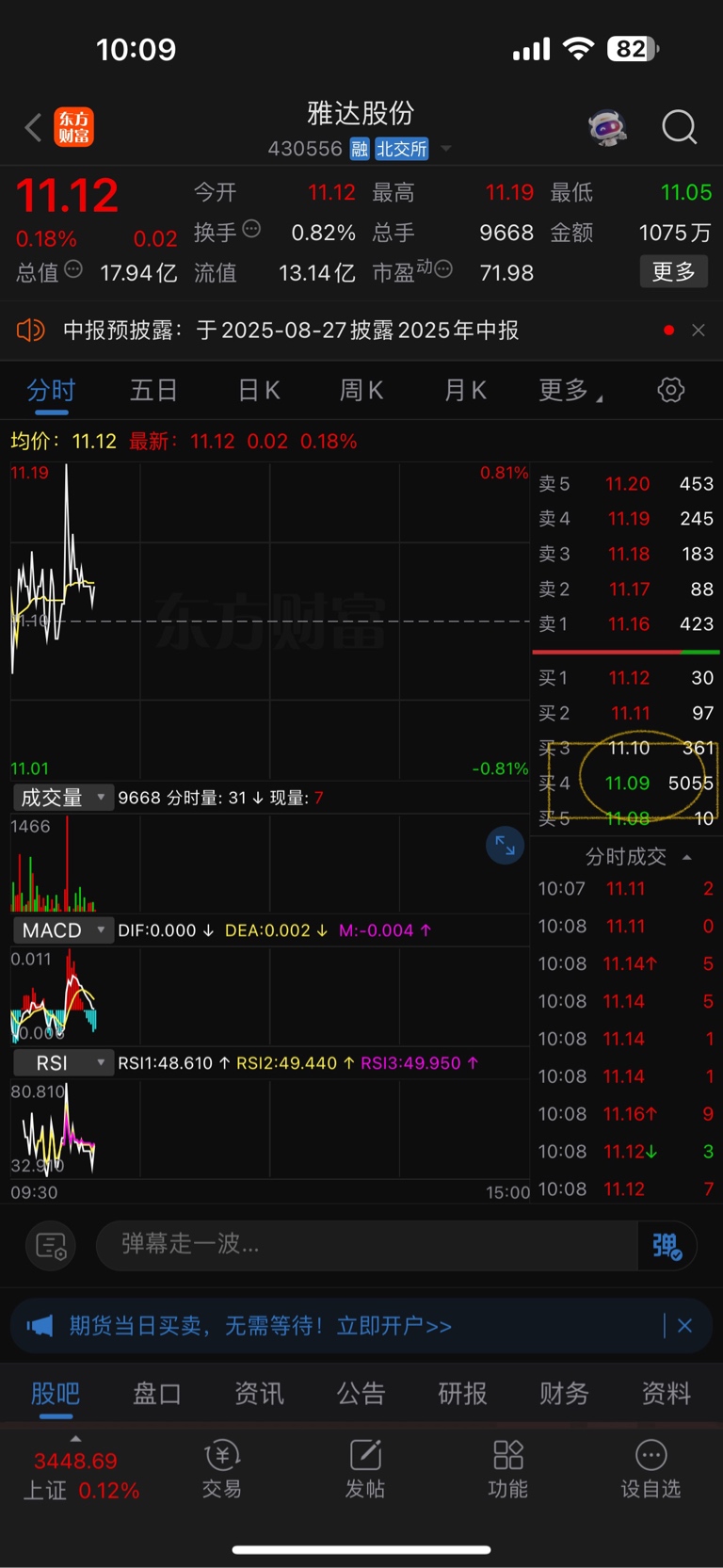Tap the 卖1 row at 11.16
Image resolution: width=723 pixels, height=1568 pixels.
[626, 624]
